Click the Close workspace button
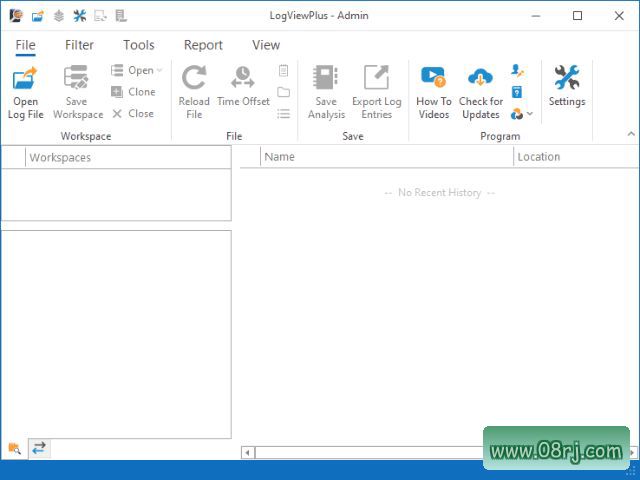The height and width of the screenshot is (480, 640). [133, 114]
